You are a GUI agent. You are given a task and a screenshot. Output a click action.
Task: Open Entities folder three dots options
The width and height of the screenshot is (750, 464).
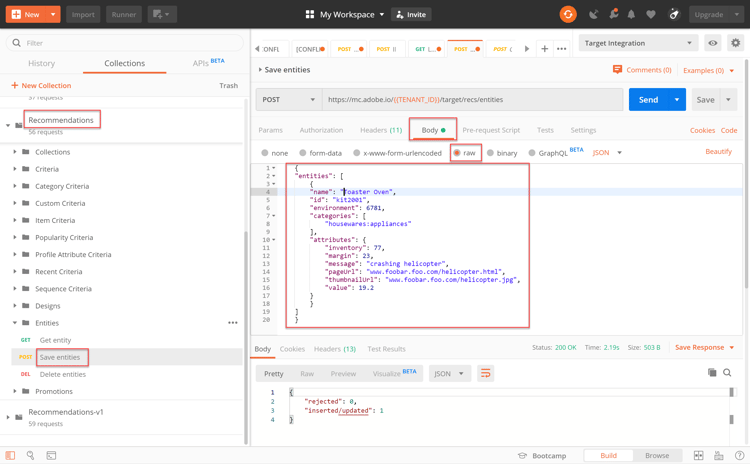pos(232,323)
